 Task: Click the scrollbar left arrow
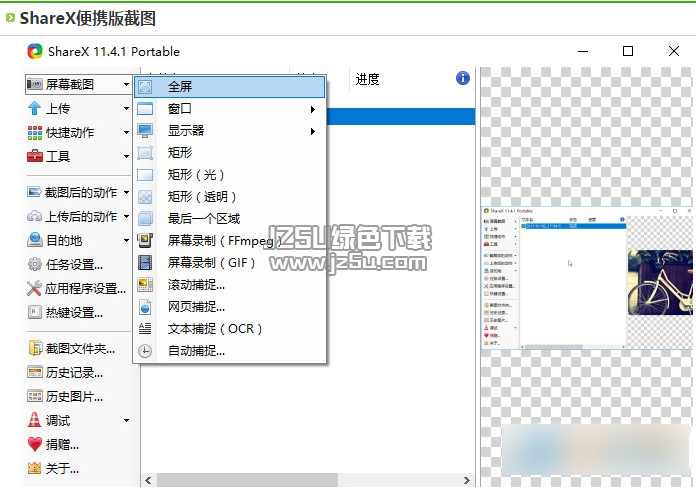click(149, 480)
